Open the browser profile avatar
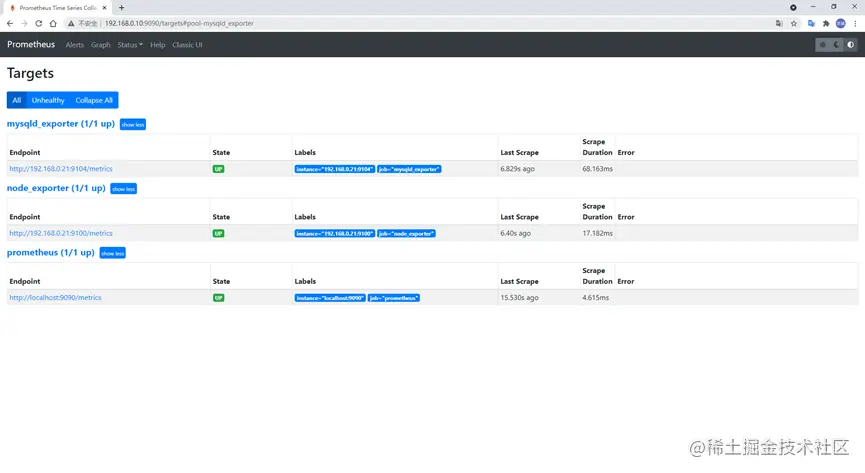 841,23
